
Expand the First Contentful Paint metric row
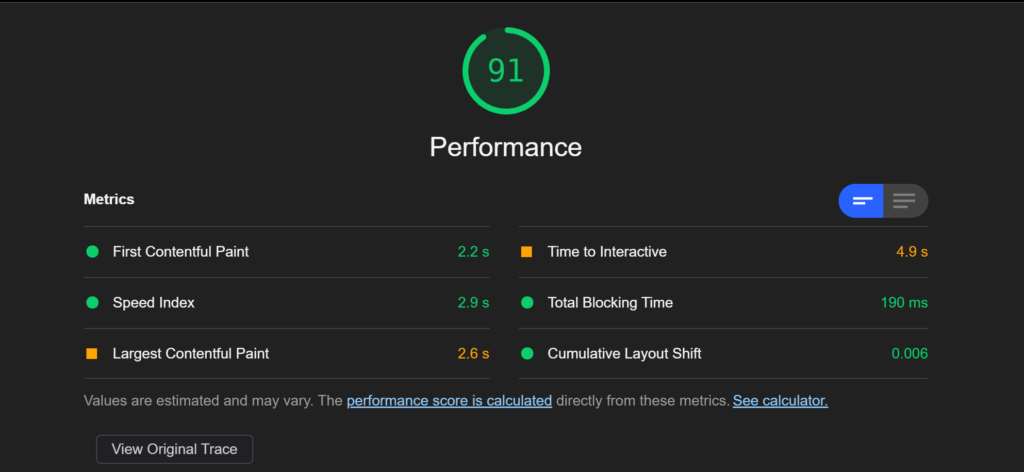(x=287, y=252)
